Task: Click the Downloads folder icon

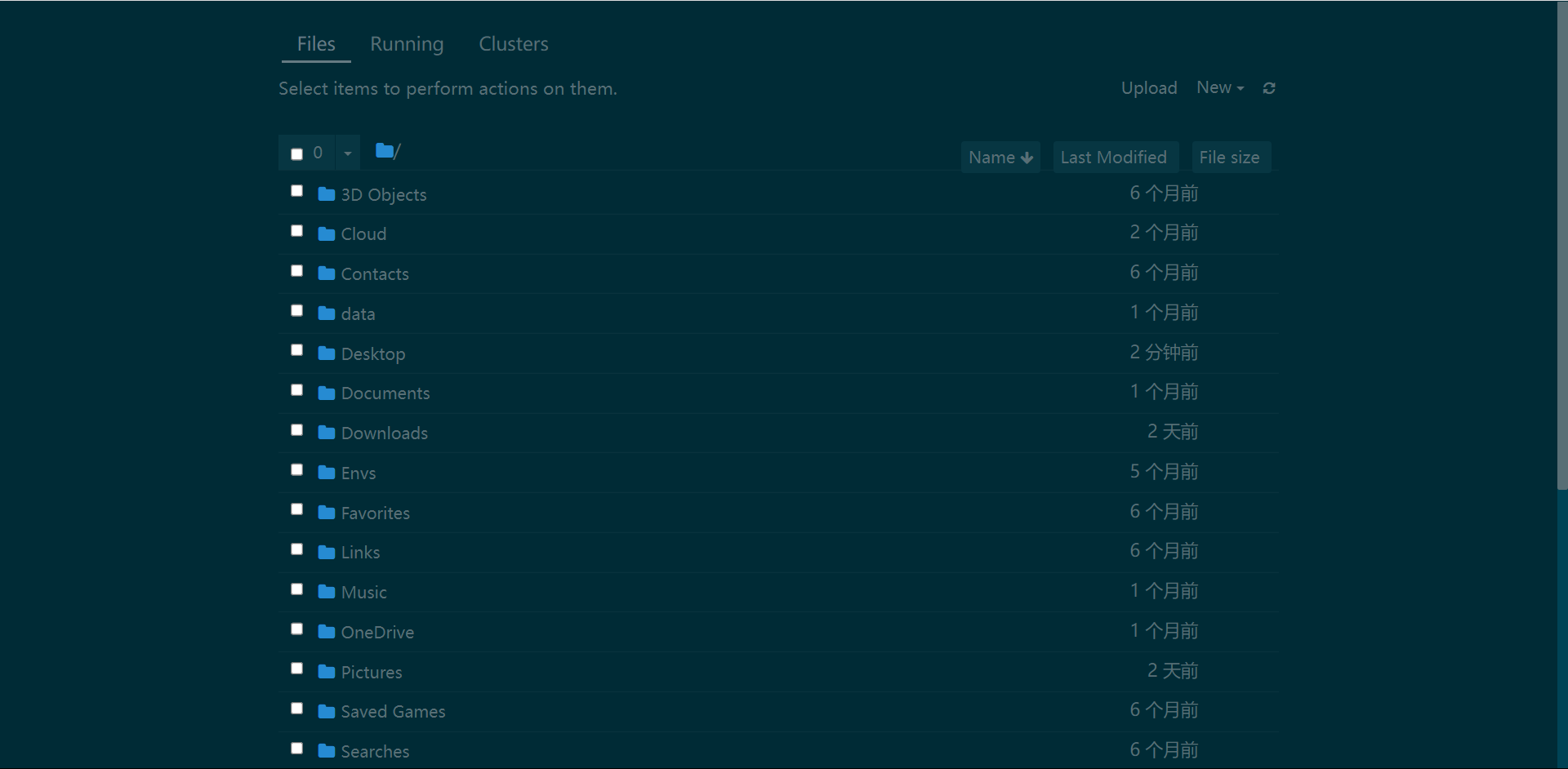Action: (x=327, y=433)
